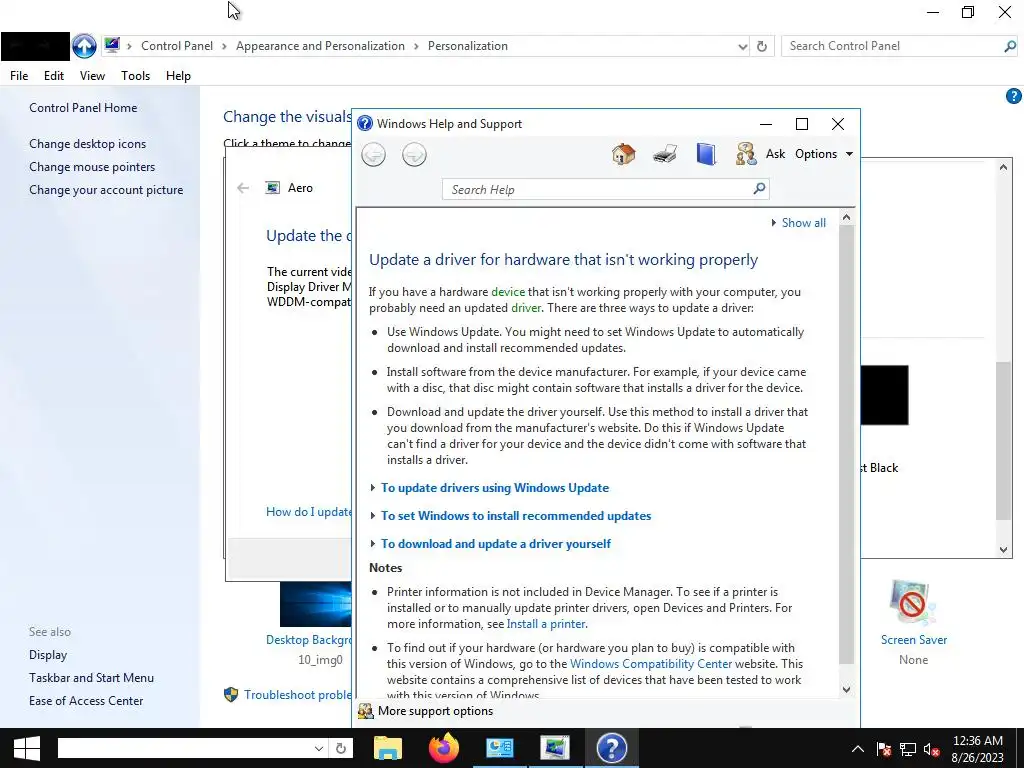This screenshot has width=1024, height=768.
Task: Browse Help contents book icon
Action: 706,154
